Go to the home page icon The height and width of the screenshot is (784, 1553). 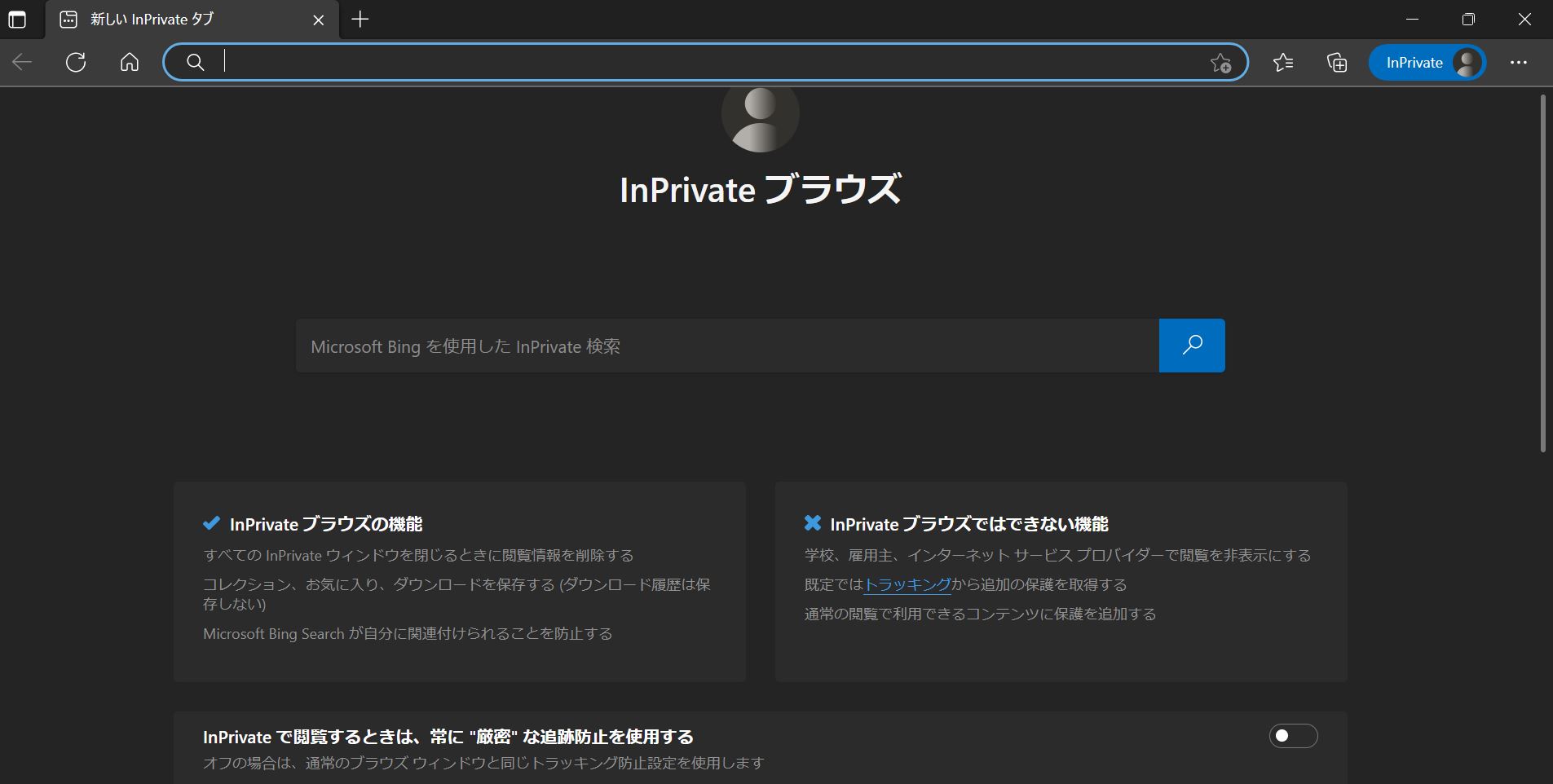130,62
